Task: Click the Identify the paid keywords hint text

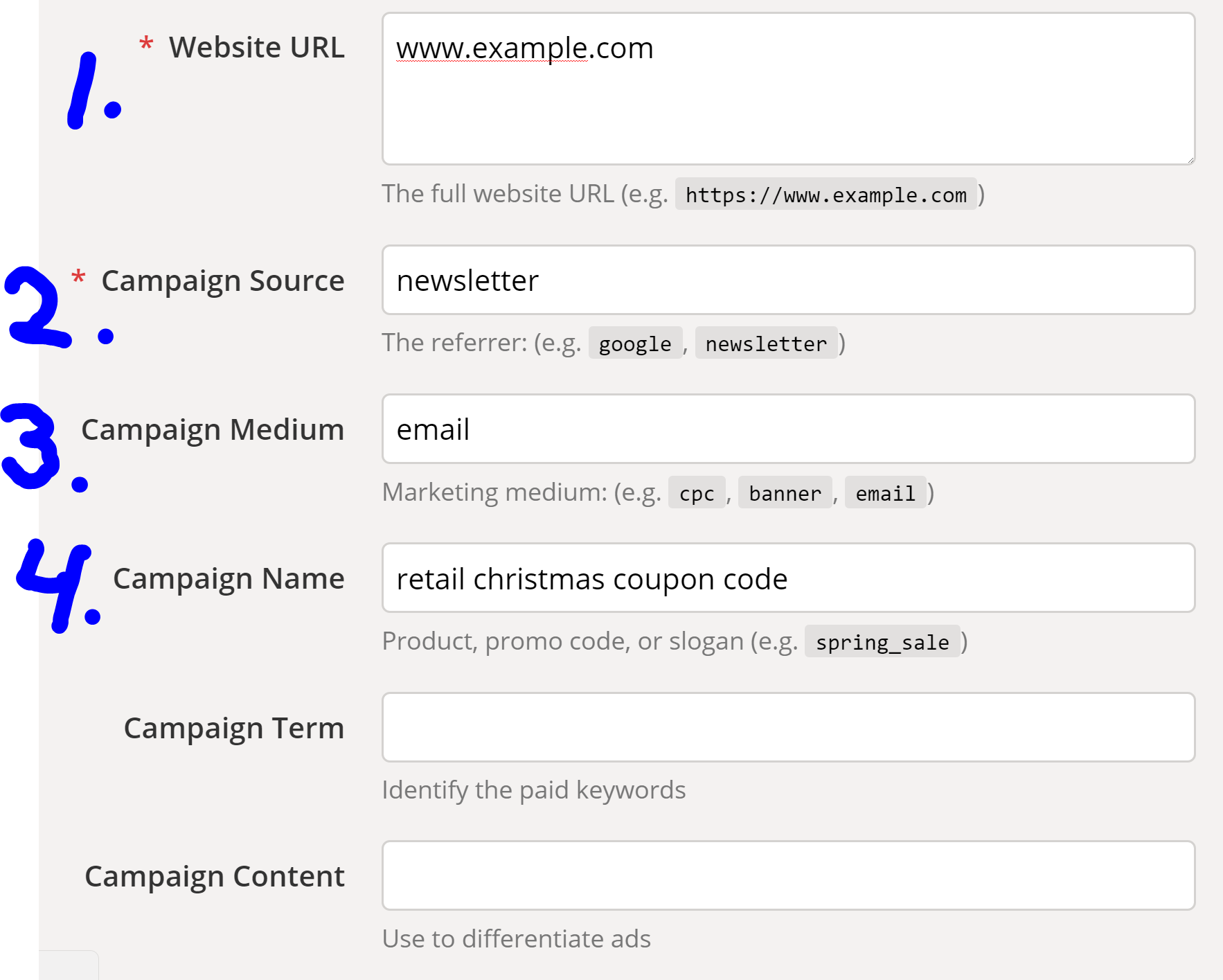Action: pyautogui.click(x=533, y=789)
